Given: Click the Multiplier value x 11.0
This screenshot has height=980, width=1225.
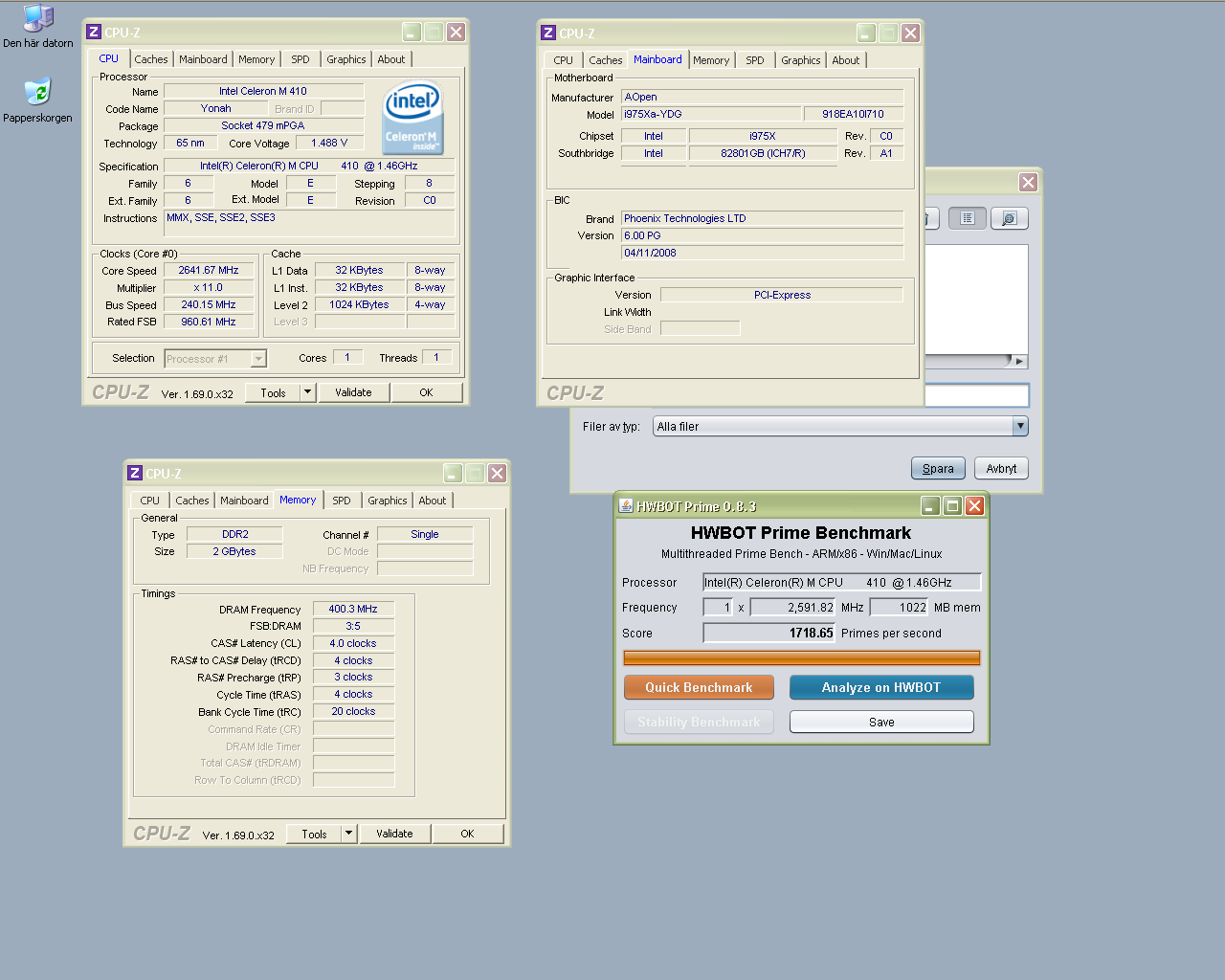Looking at the screenshot, I should coord(209,287).
